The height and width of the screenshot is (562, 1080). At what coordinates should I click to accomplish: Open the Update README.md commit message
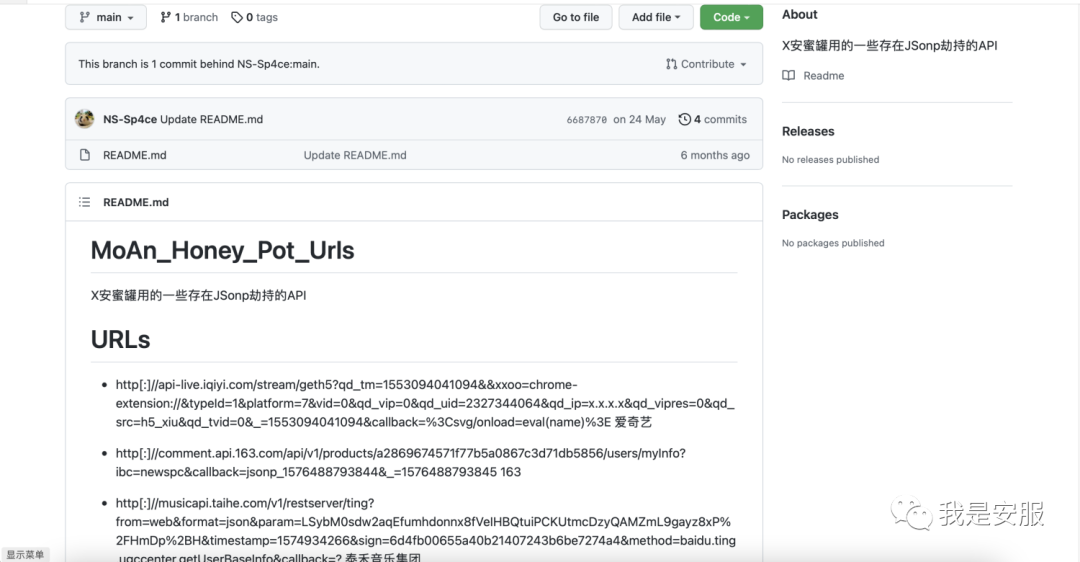click(211, 119)
